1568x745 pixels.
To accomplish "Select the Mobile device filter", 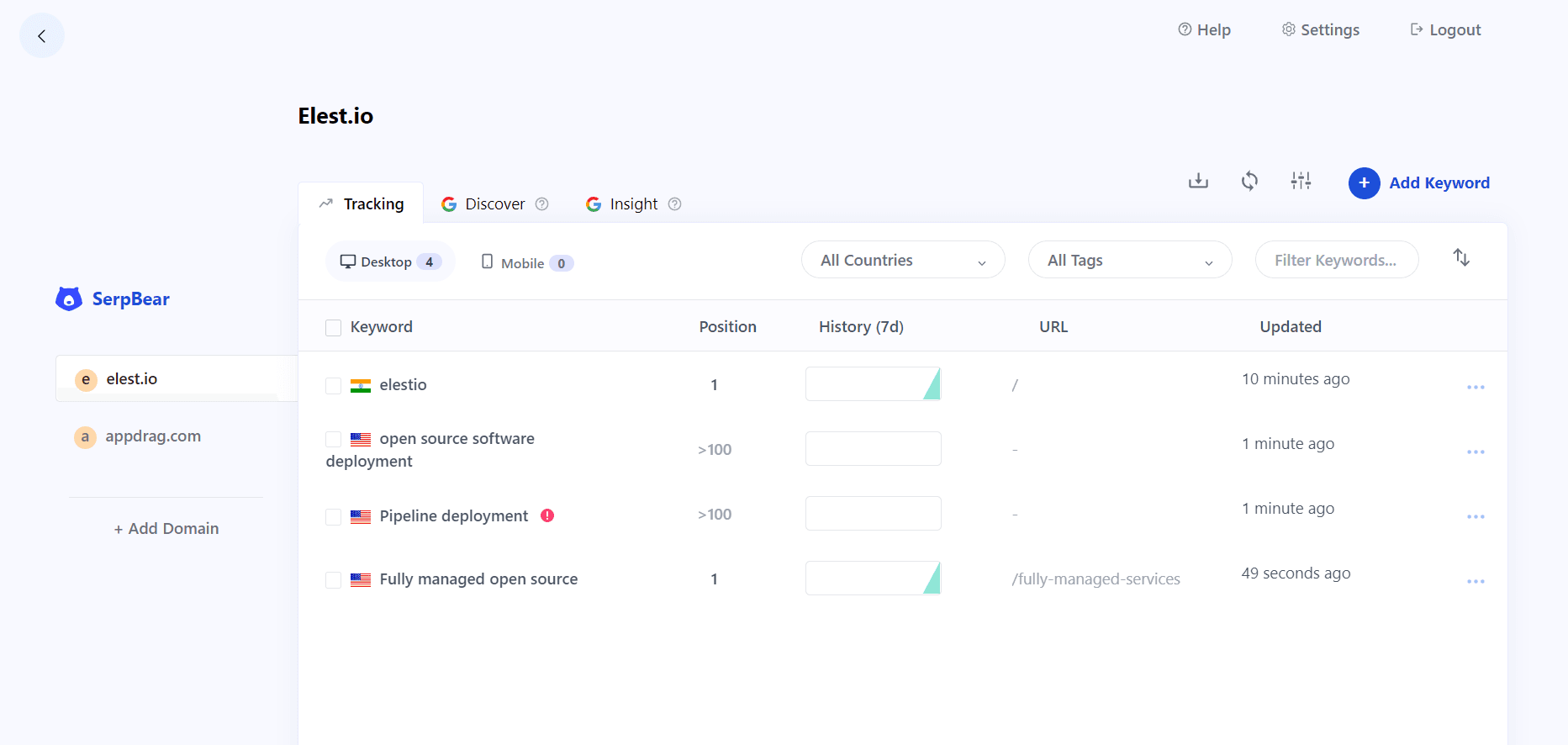I will click(527, 263).
